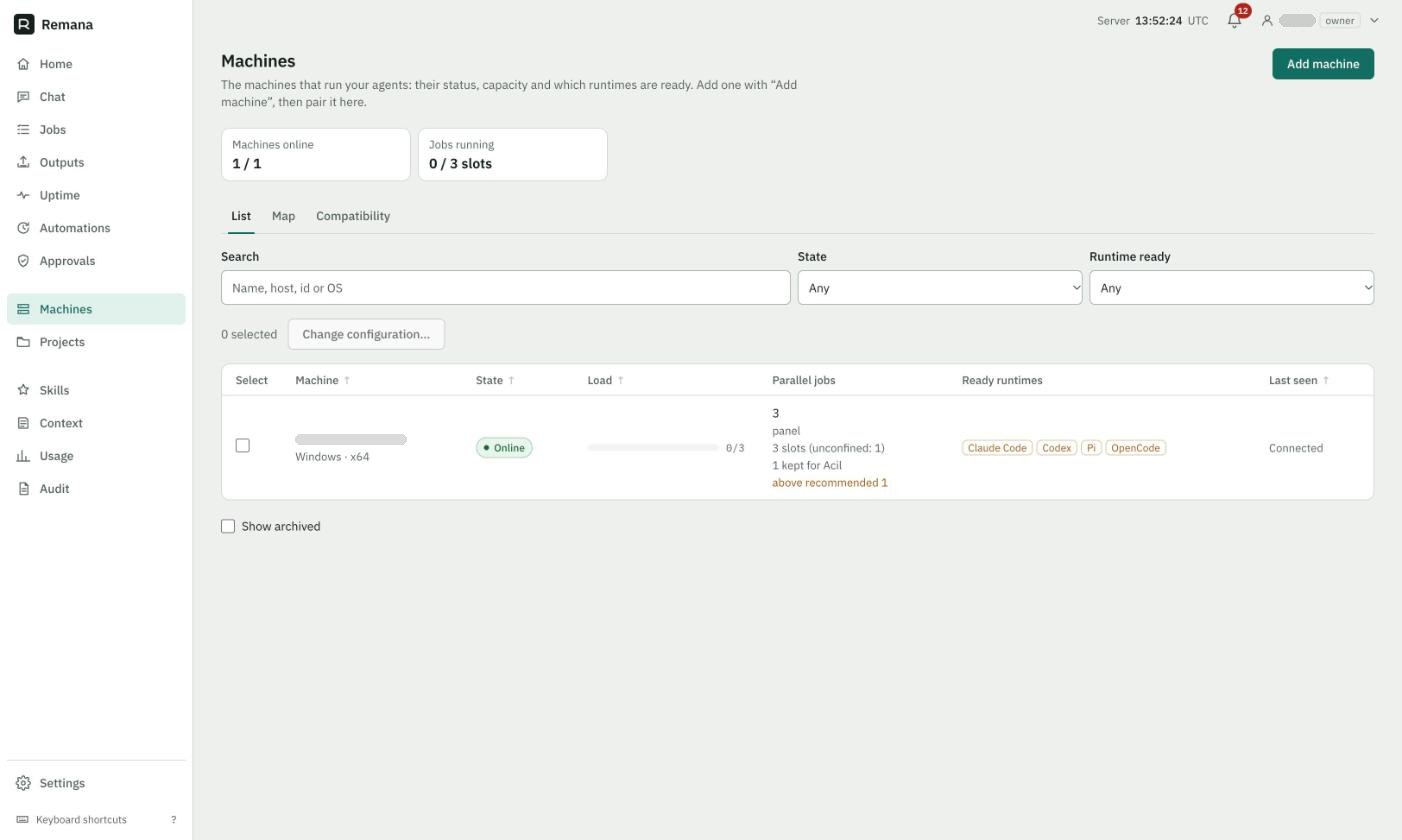1402x840 pixels.
Task: Click the Chat speech bubble icon
Action: pos(23,97)
